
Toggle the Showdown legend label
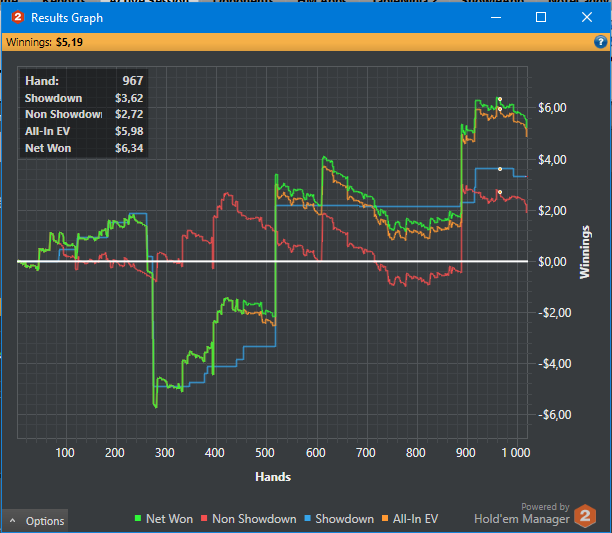(344, 519)
